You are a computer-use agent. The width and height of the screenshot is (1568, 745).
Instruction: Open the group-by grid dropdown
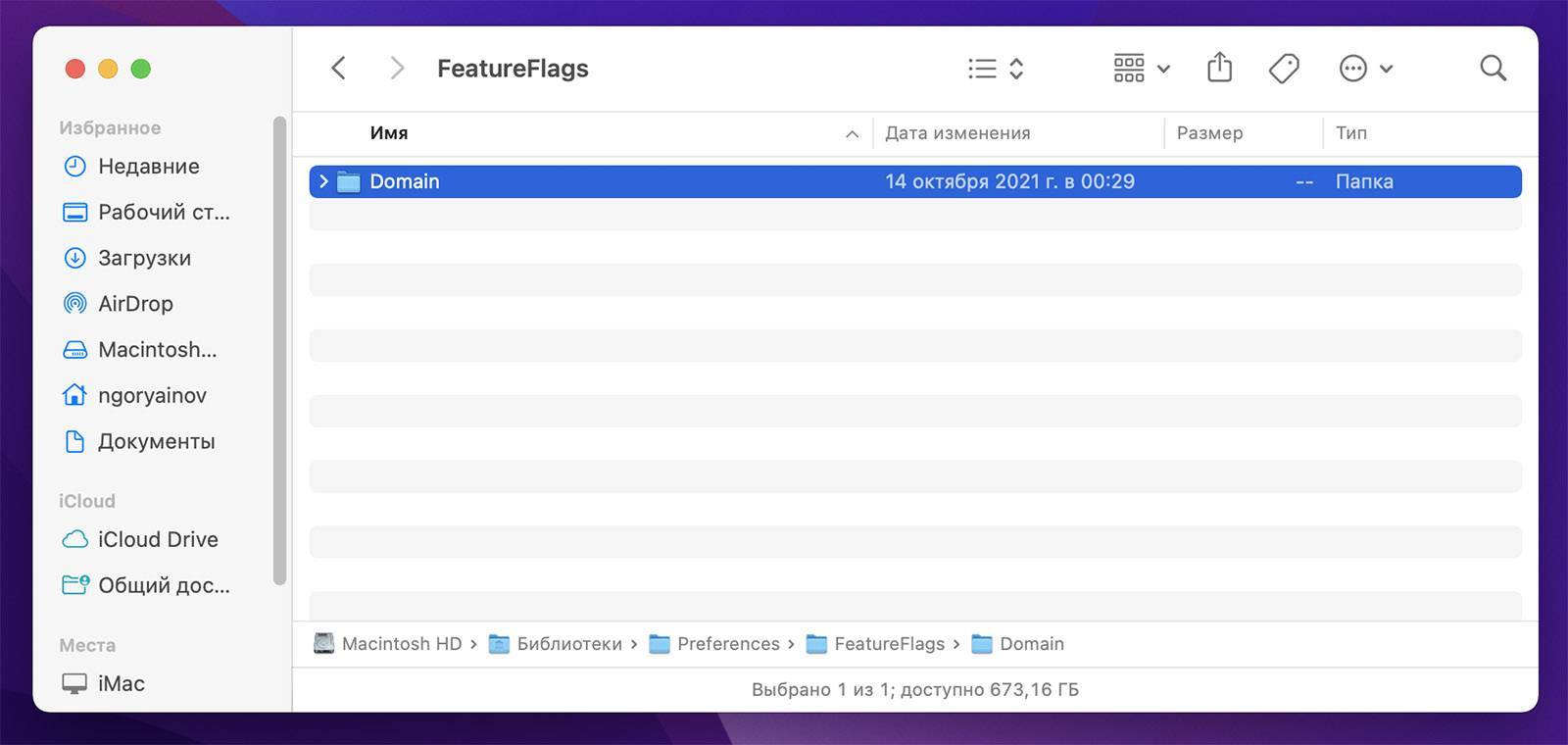coord(1141,69)
